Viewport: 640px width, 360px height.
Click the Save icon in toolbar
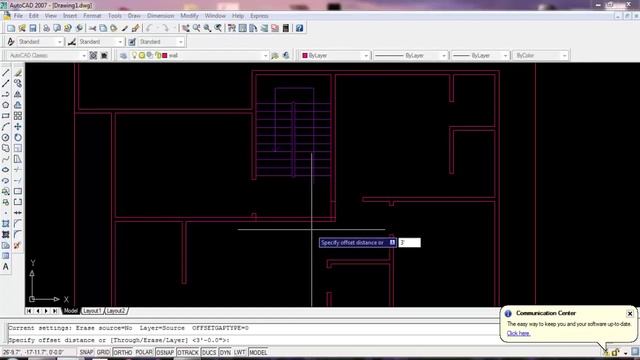33,28
